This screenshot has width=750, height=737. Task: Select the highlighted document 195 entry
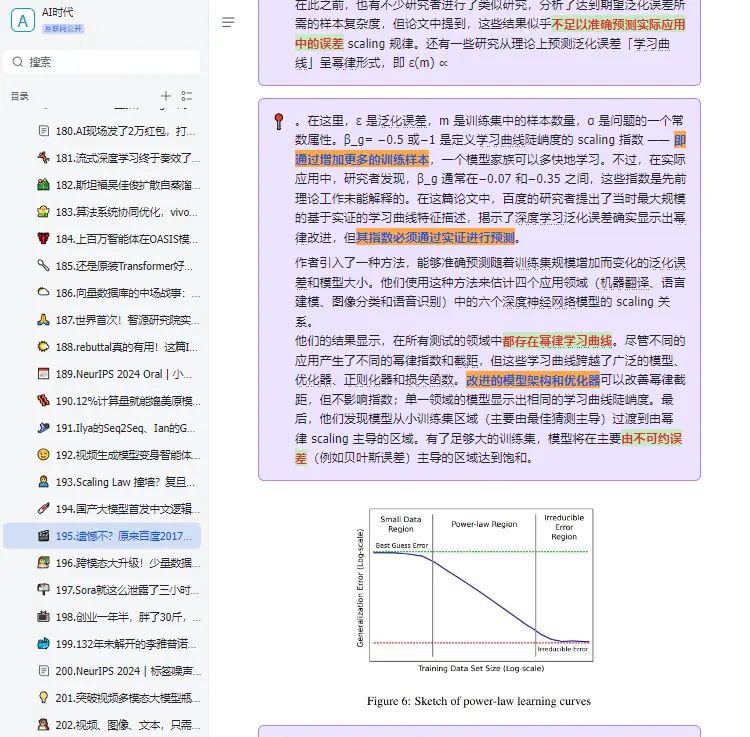[x=127, y=536]
